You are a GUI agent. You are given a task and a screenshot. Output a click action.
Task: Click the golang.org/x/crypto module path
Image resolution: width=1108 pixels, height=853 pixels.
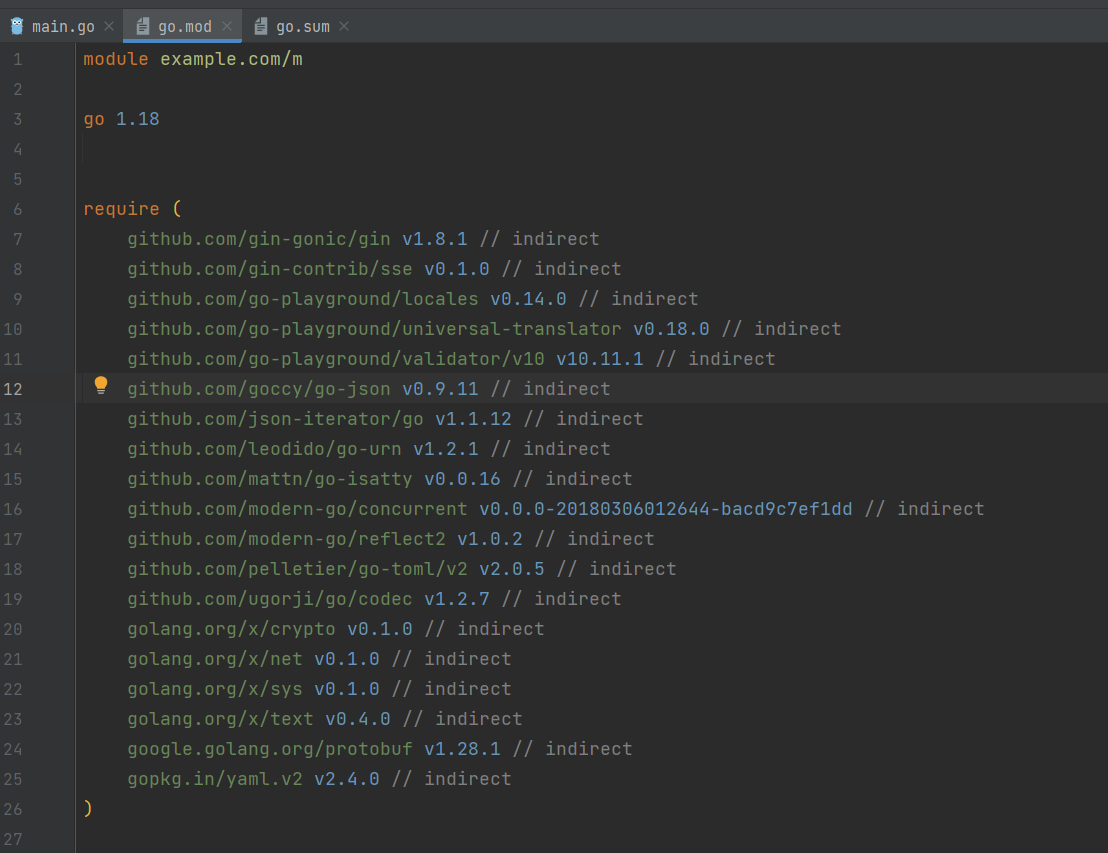231,629
